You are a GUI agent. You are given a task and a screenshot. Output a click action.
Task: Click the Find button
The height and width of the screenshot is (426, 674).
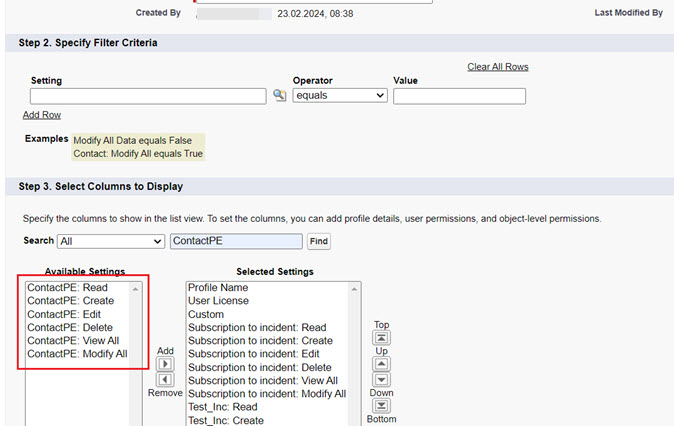[319, 241]
